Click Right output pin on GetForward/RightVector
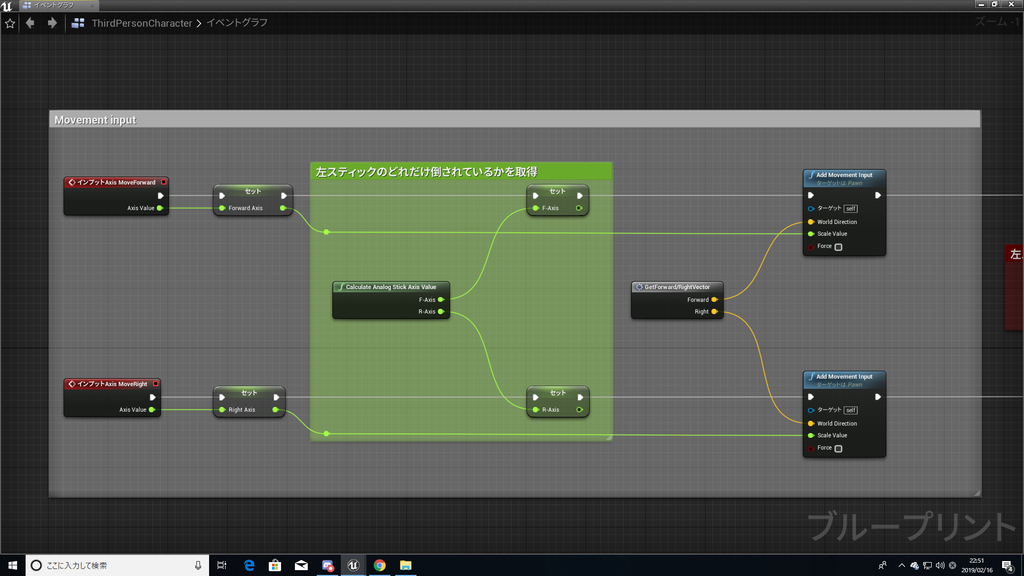Screen dimensions: 1024x576 714,312
